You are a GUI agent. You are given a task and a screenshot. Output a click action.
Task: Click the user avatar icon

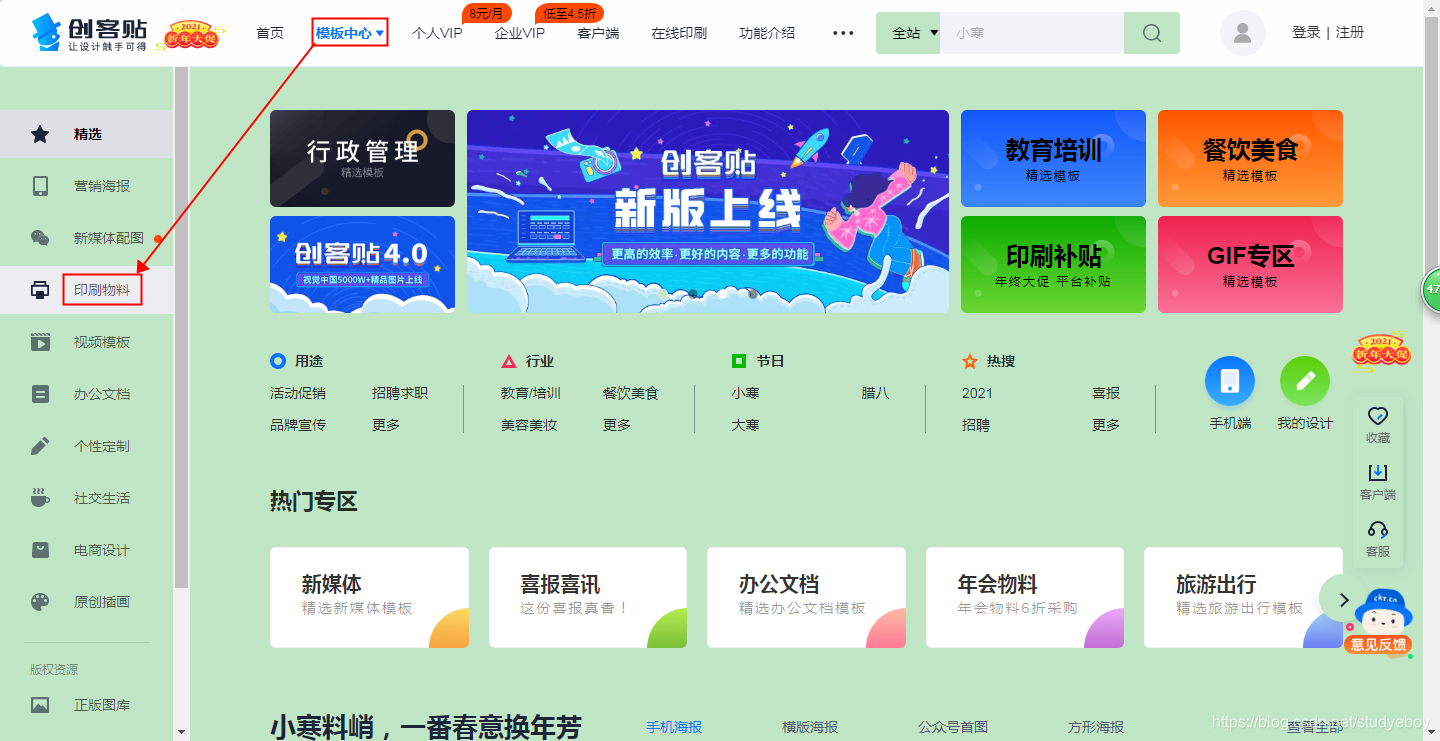(x=1243, y=33)
